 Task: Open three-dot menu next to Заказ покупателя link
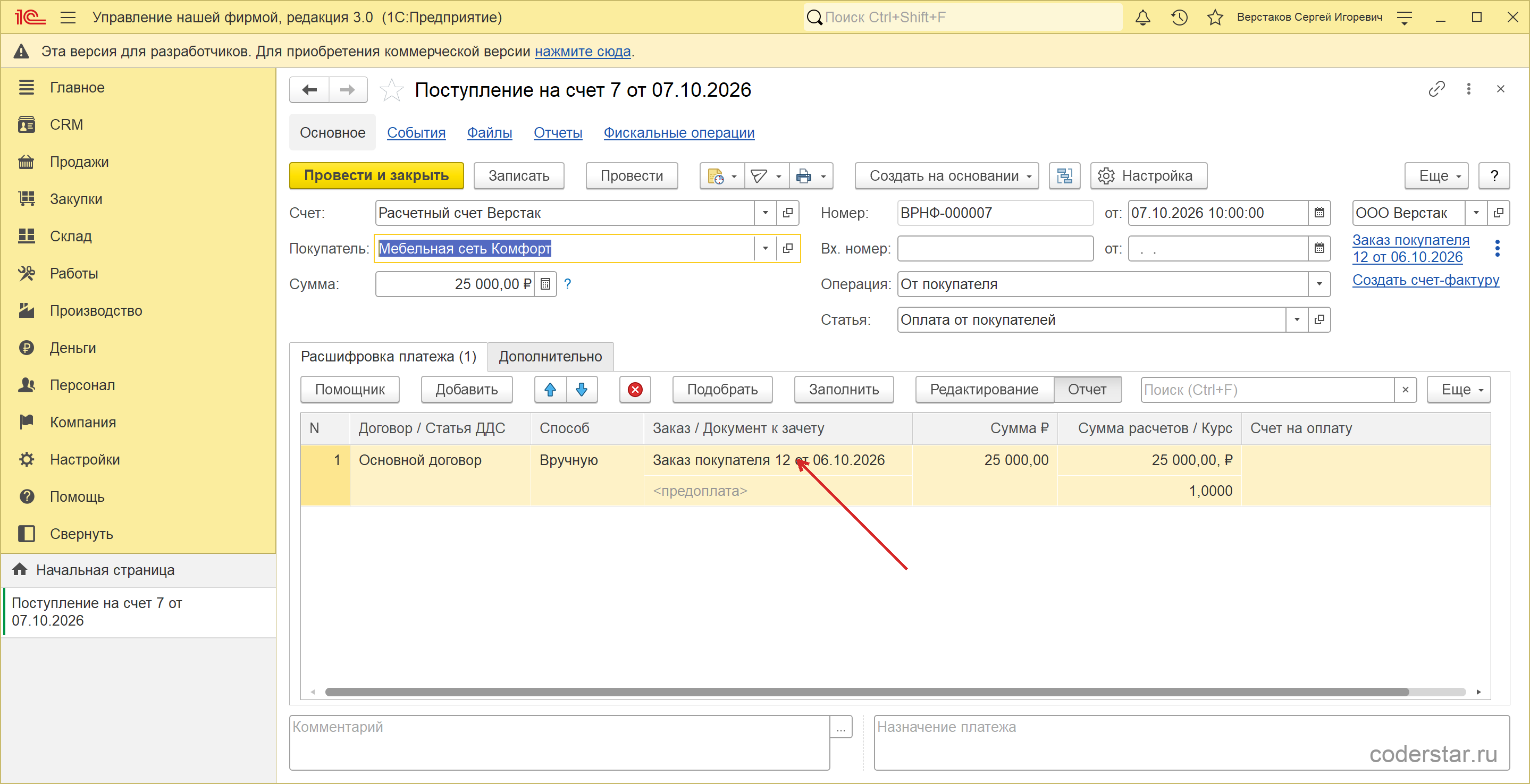(x=1498, y=248)
